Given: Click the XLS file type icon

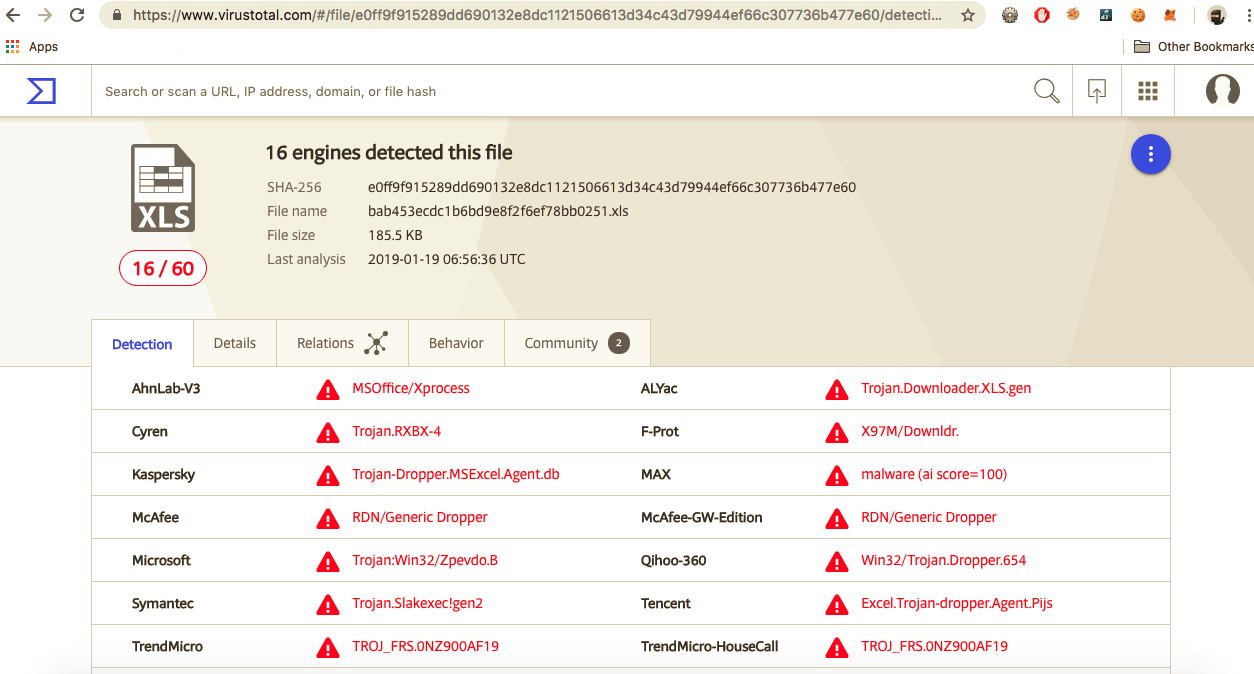Looking at the screenshot, I should tap(163, 188).
